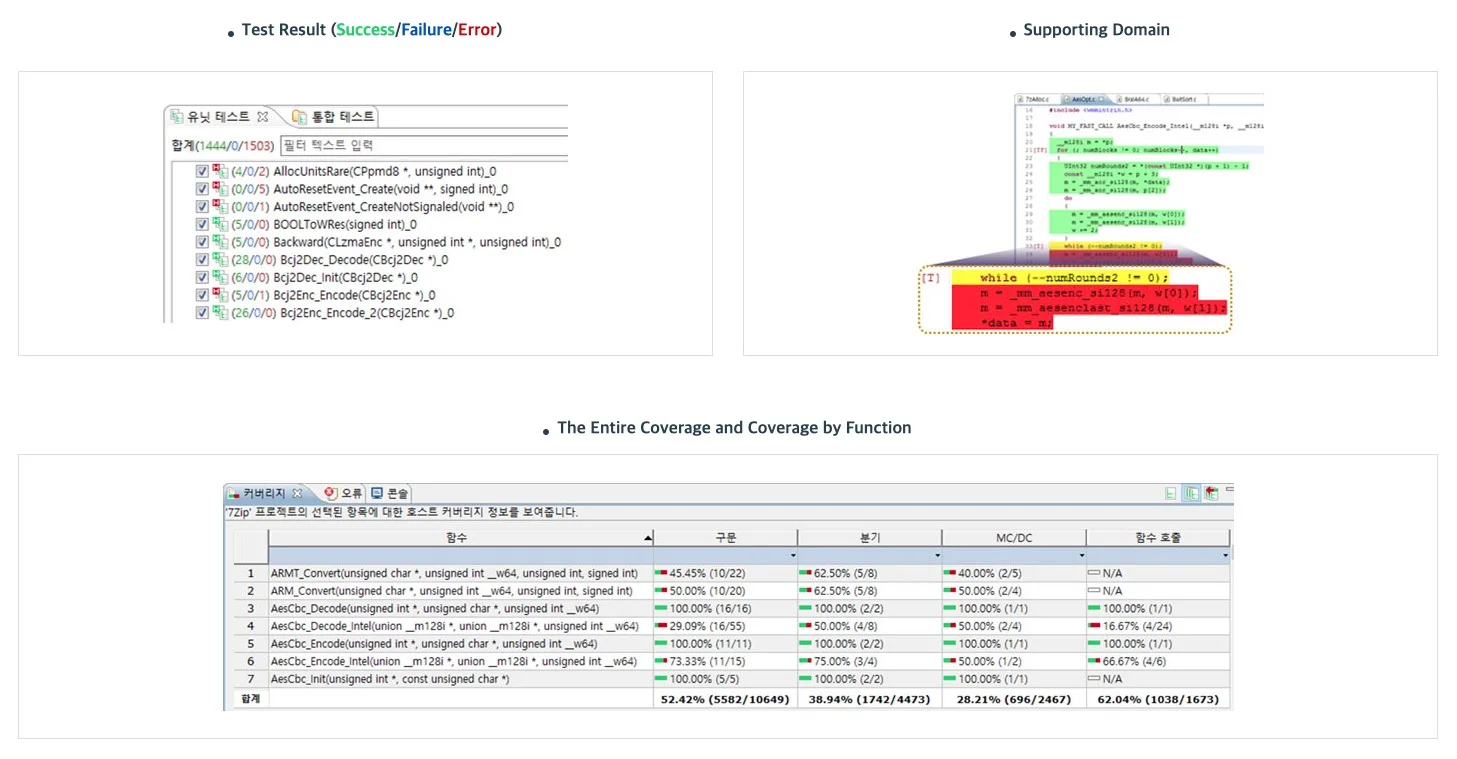
Task: Click the 29.09% coverage bar for AesCbc_Decode_Intel
Action: point(661,626)
